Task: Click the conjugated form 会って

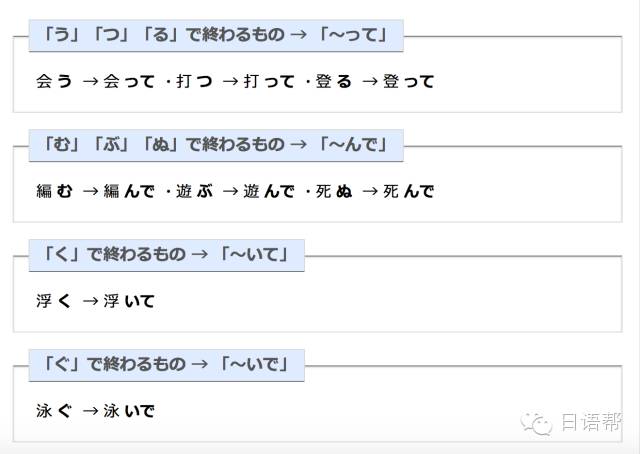Action: pyautogui.click(x=129, y=81)
